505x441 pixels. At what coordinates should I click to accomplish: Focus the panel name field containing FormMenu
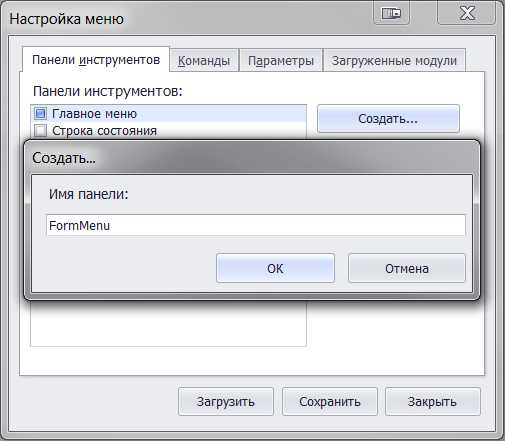(x=256, y=225)
